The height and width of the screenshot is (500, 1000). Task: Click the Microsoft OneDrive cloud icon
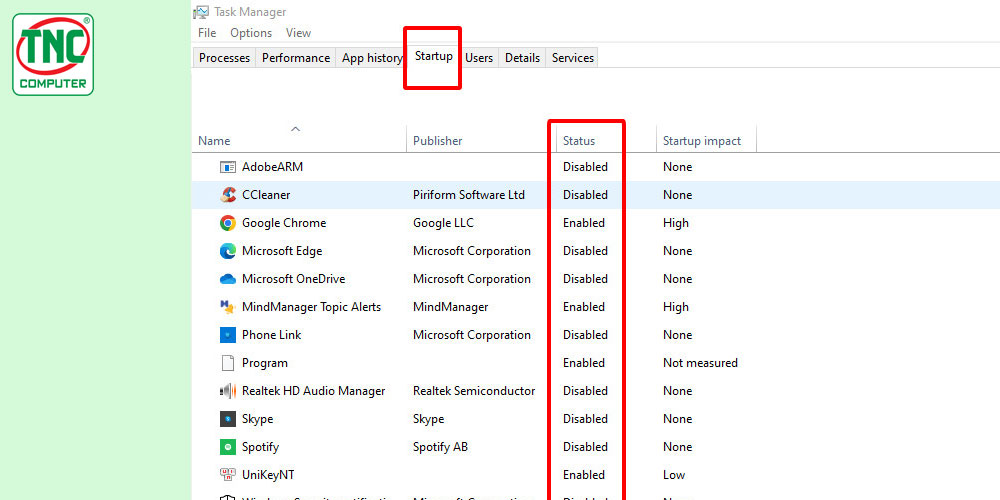pyautogui.click(x=228, y=279)
